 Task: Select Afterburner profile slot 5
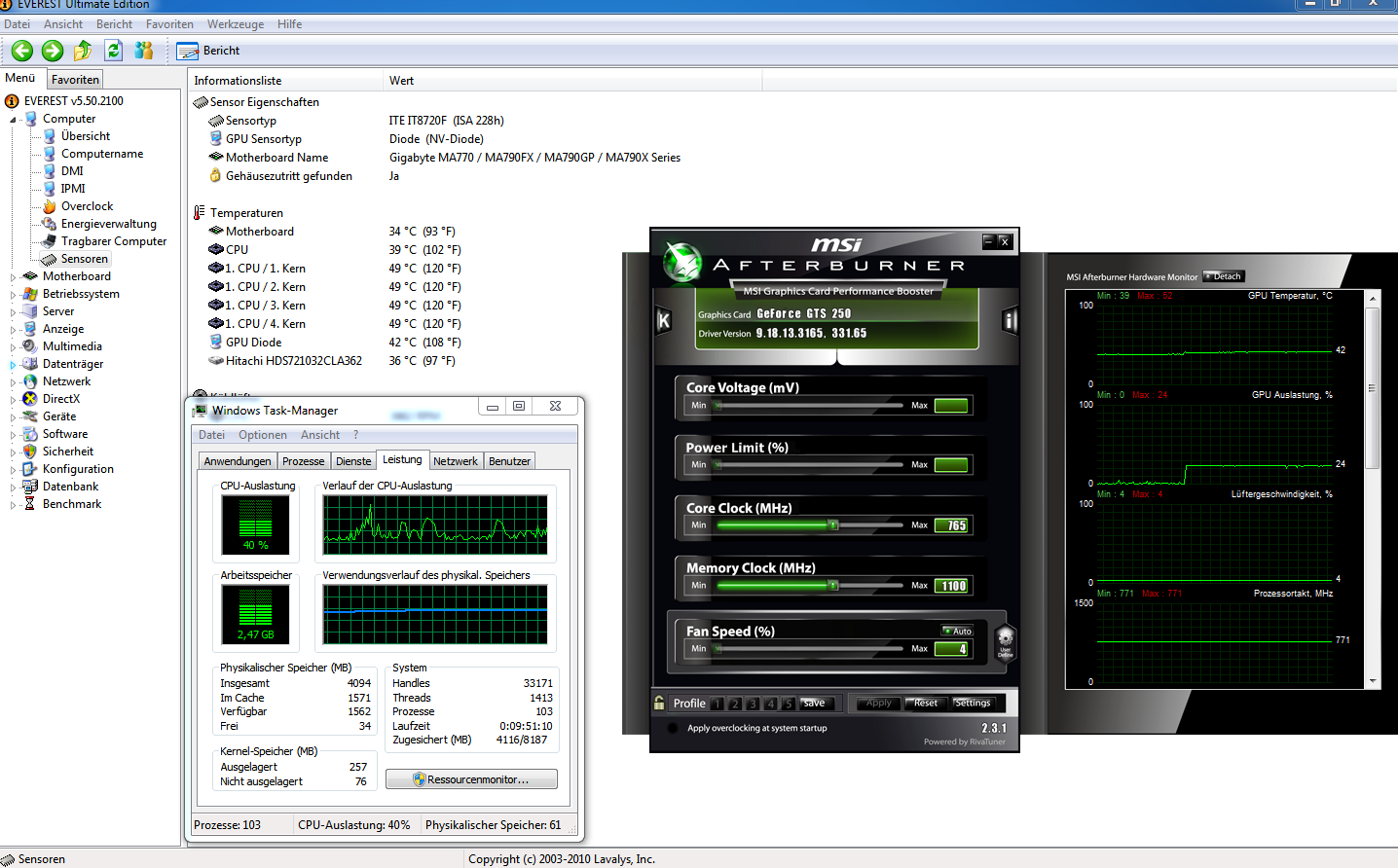coord(788,704)
